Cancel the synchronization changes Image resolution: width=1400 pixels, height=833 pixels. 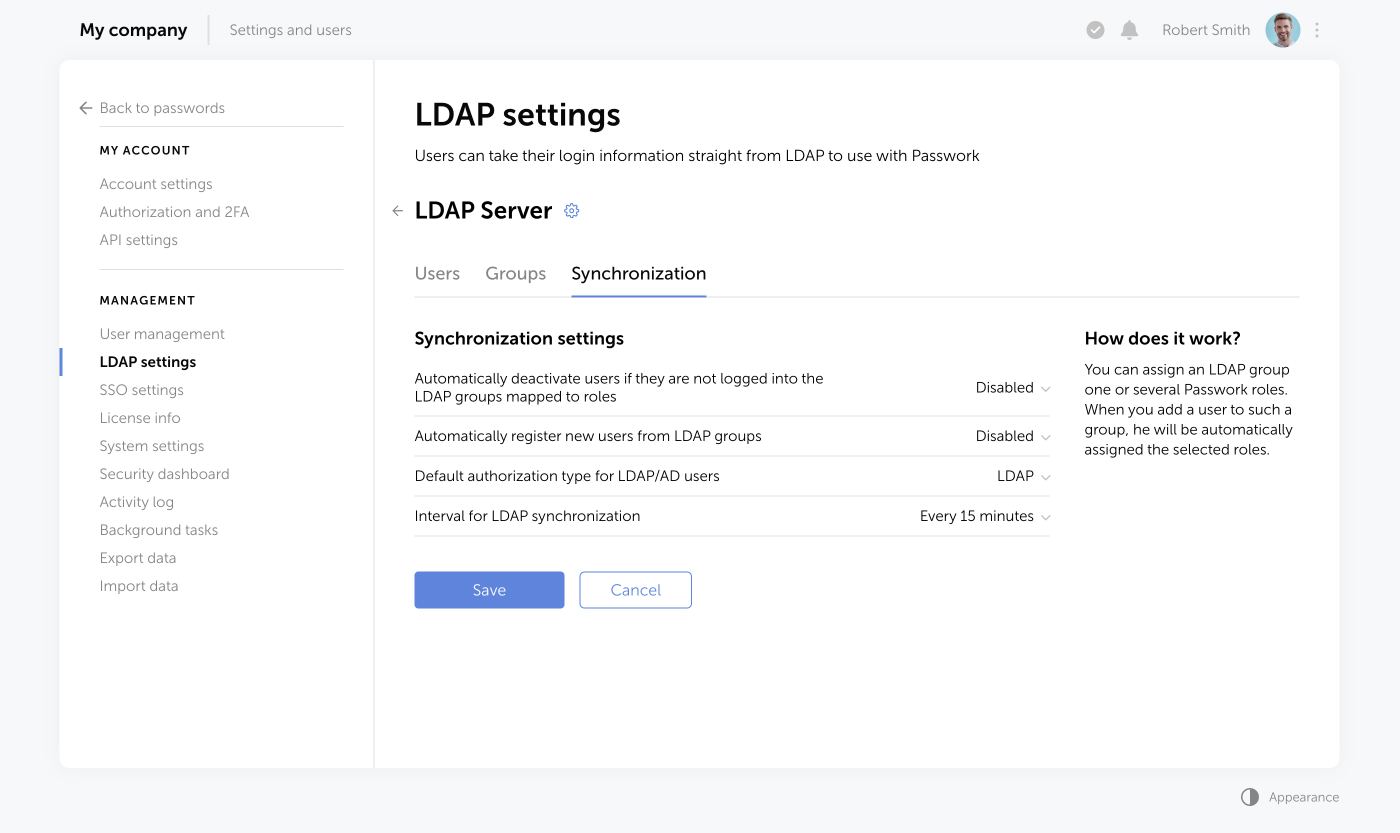[635, 590]
